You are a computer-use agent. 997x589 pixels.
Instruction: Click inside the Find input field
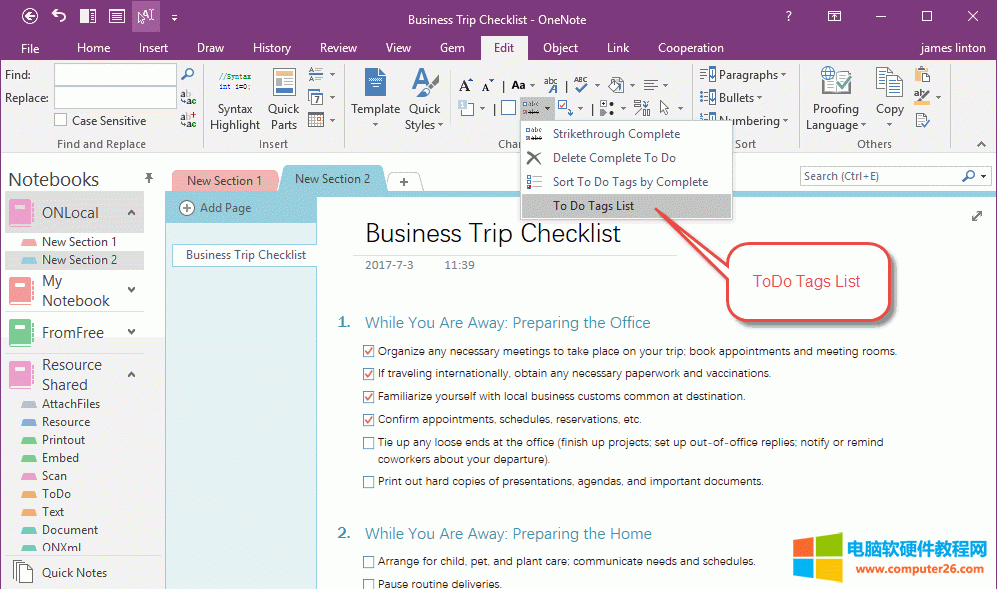click(113, 73)
